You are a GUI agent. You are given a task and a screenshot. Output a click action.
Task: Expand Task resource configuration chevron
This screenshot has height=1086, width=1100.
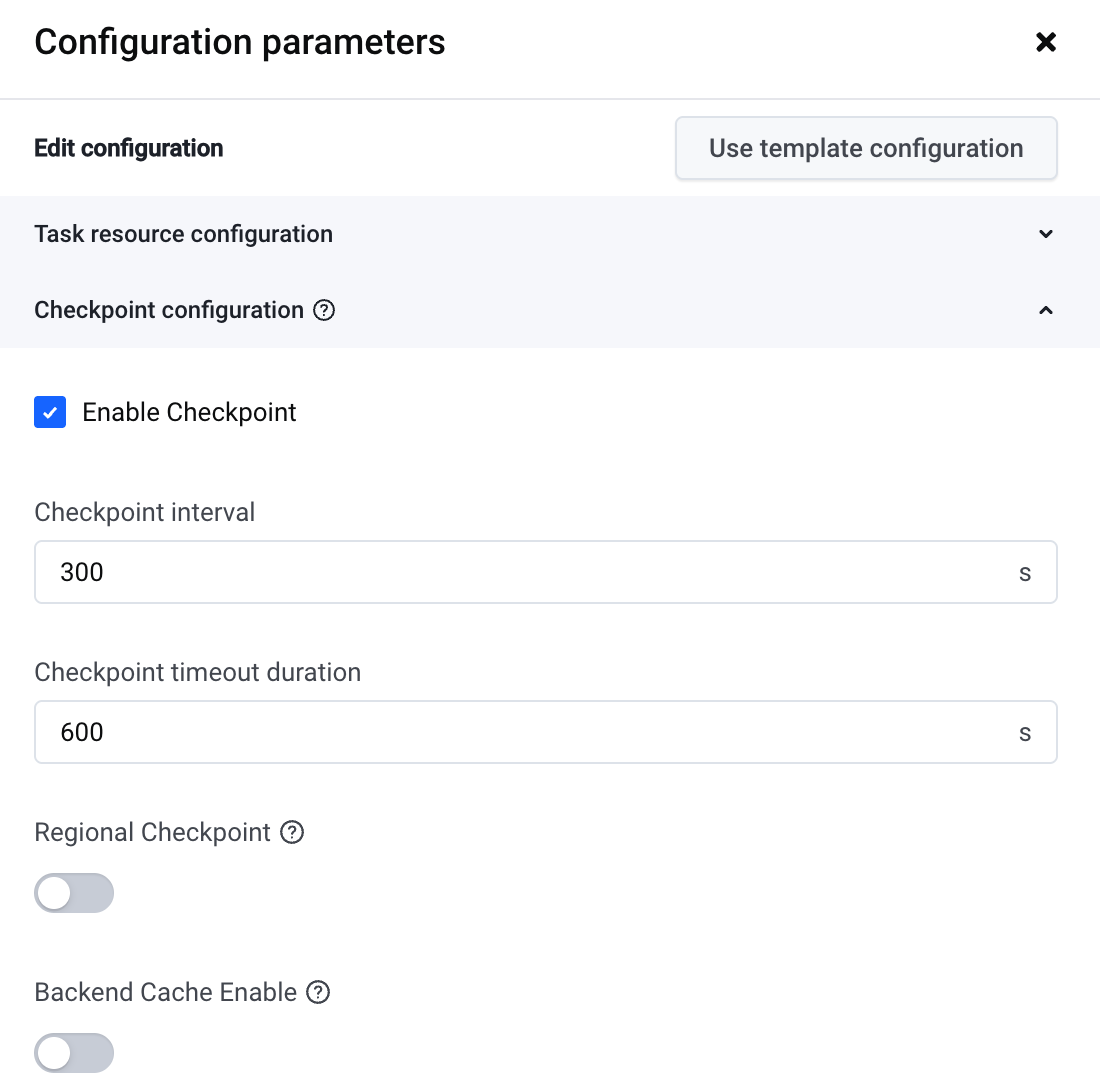[x=1046, y=234]
